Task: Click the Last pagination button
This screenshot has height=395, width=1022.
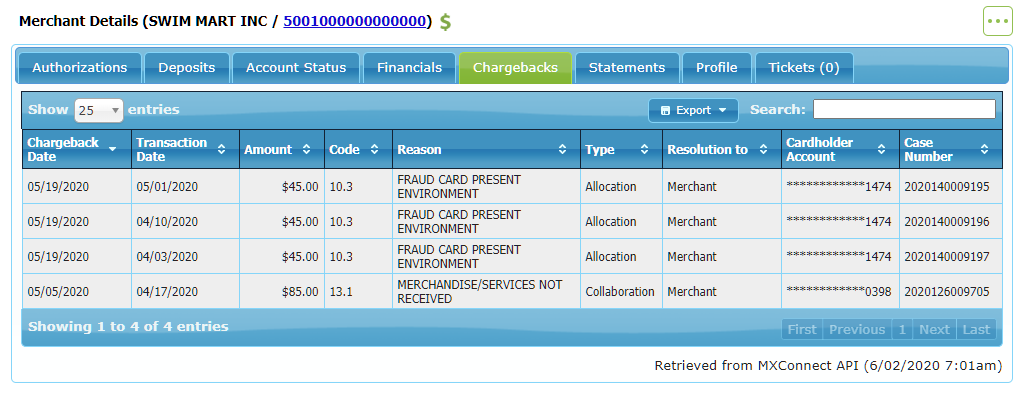Action: pyautogui.click(x=976, y=329)
